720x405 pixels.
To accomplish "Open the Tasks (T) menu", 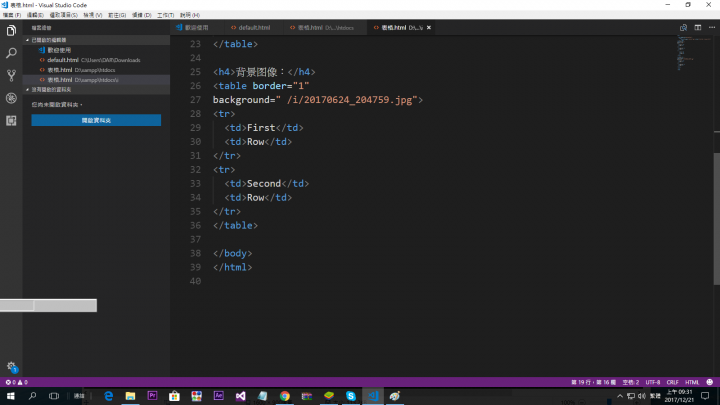I will pyautogui.click(x=165, y=15).
